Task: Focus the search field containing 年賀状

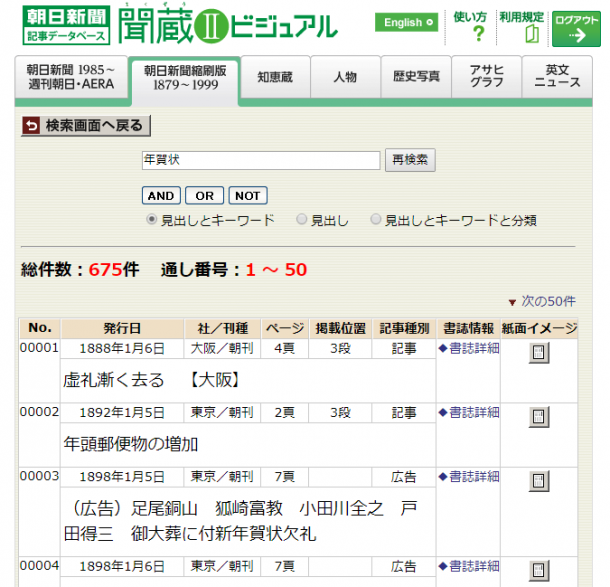Action: tap(261, 160)
